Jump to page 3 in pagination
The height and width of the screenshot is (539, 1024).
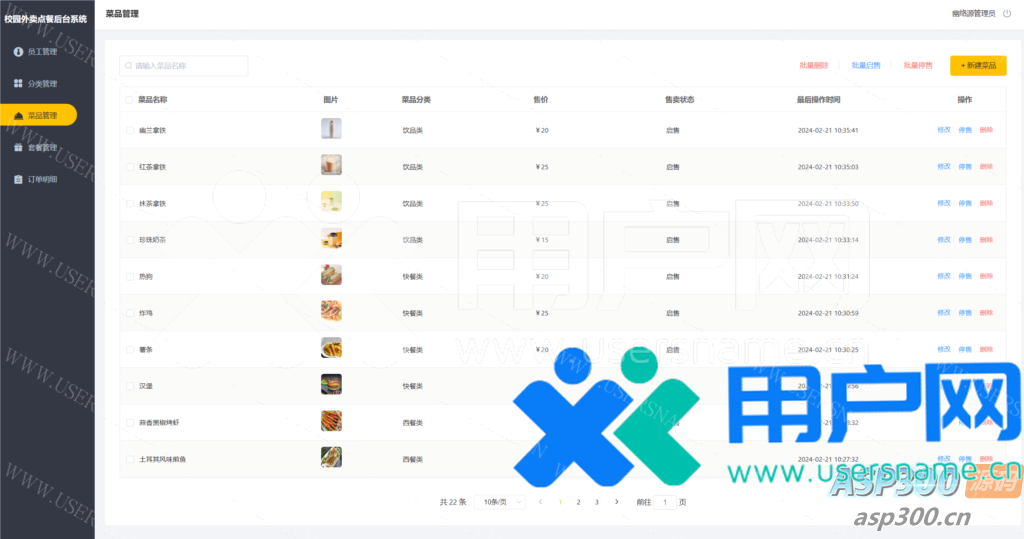(597, 502)
